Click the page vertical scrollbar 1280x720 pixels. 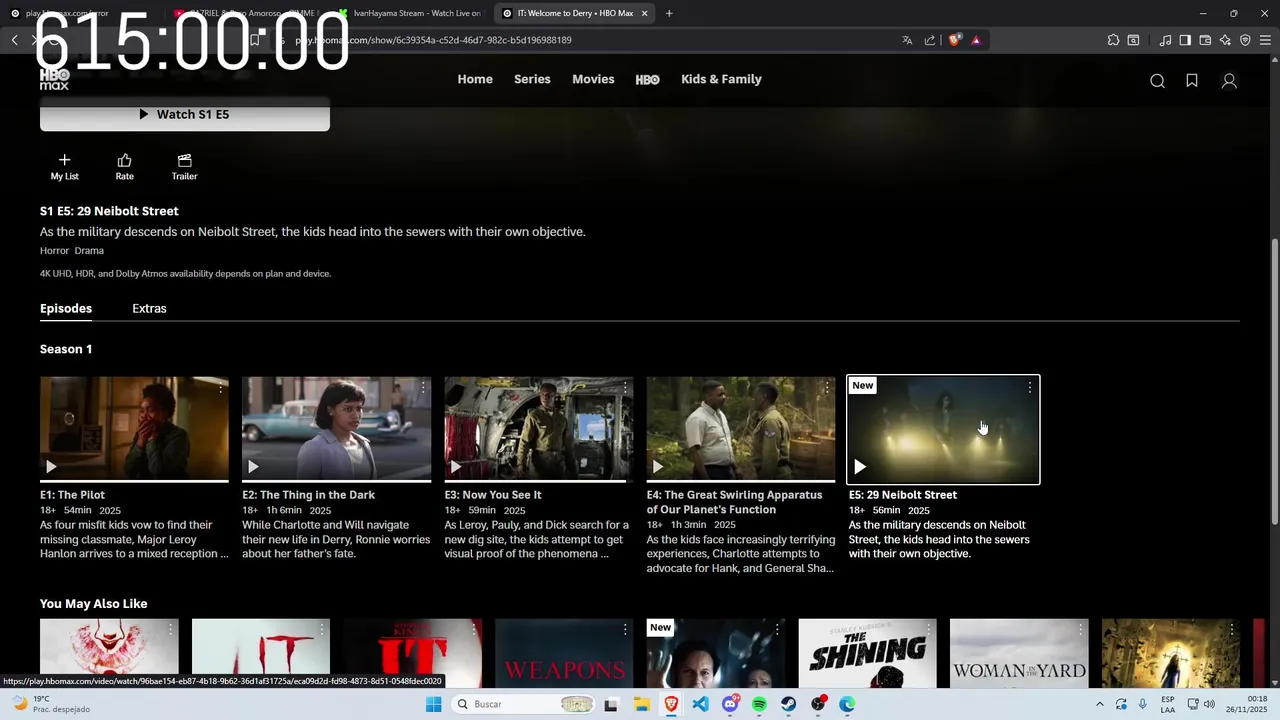coord(1274,380)
